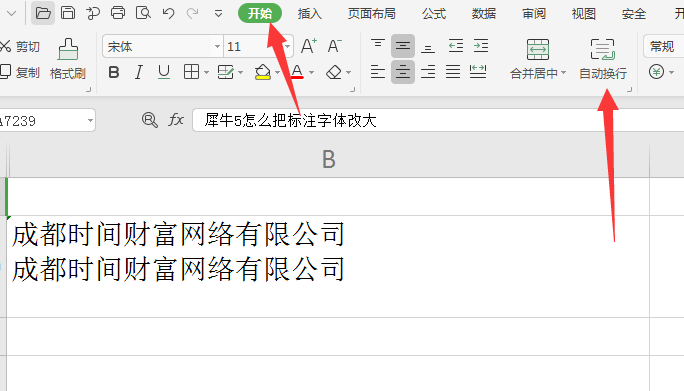Click the Increase Font Size A+ icon
The image size is (684, 391).
click(309, 46)
